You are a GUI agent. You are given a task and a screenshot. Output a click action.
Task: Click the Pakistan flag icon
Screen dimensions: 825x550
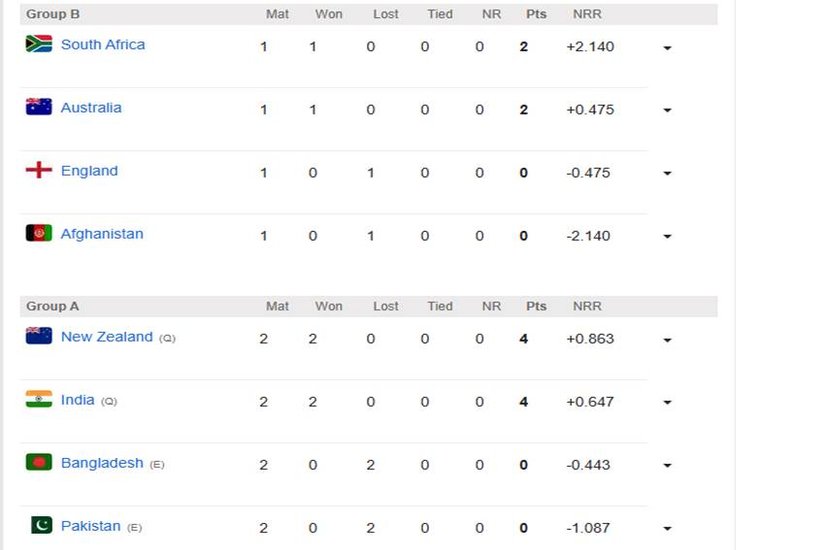pyautogui.click(x=42, y=525)
